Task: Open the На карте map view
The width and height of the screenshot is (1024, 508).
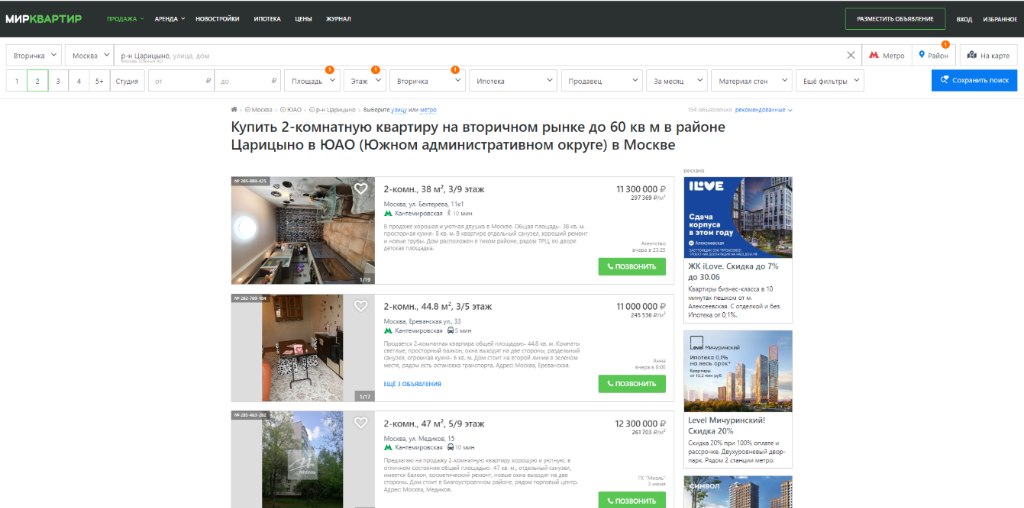Action: tap(988, 56)
